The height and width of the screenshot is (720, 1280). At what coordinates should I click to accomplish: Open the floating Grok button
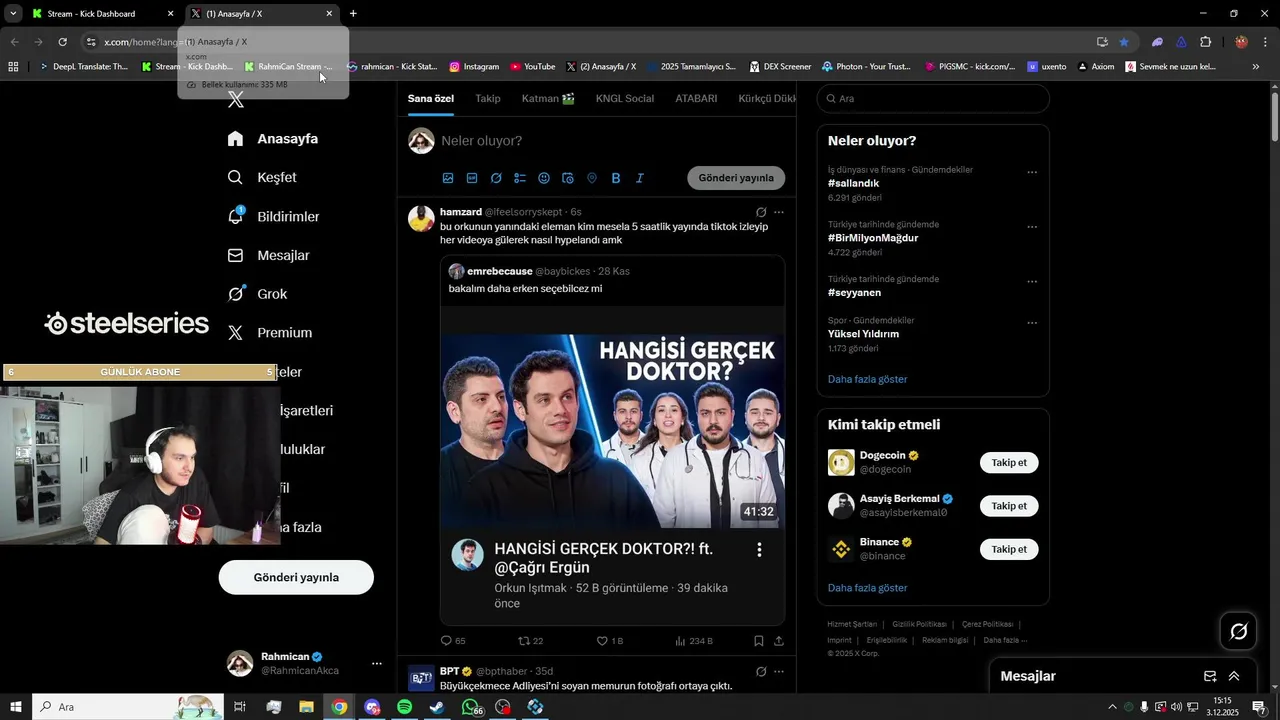point(1238,631)
